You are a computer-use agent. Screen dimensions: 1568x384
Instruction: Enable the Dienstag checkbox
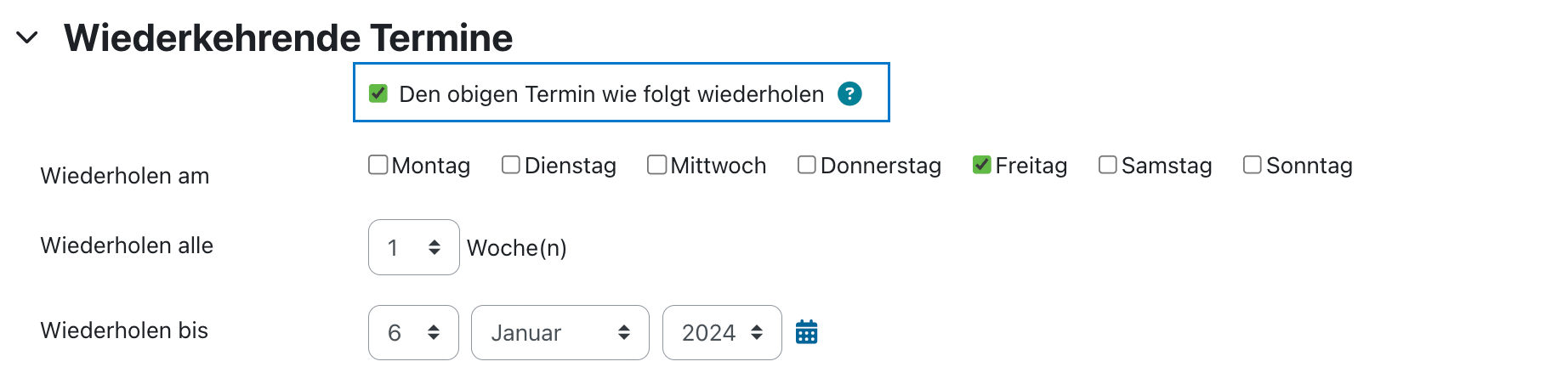511,165
